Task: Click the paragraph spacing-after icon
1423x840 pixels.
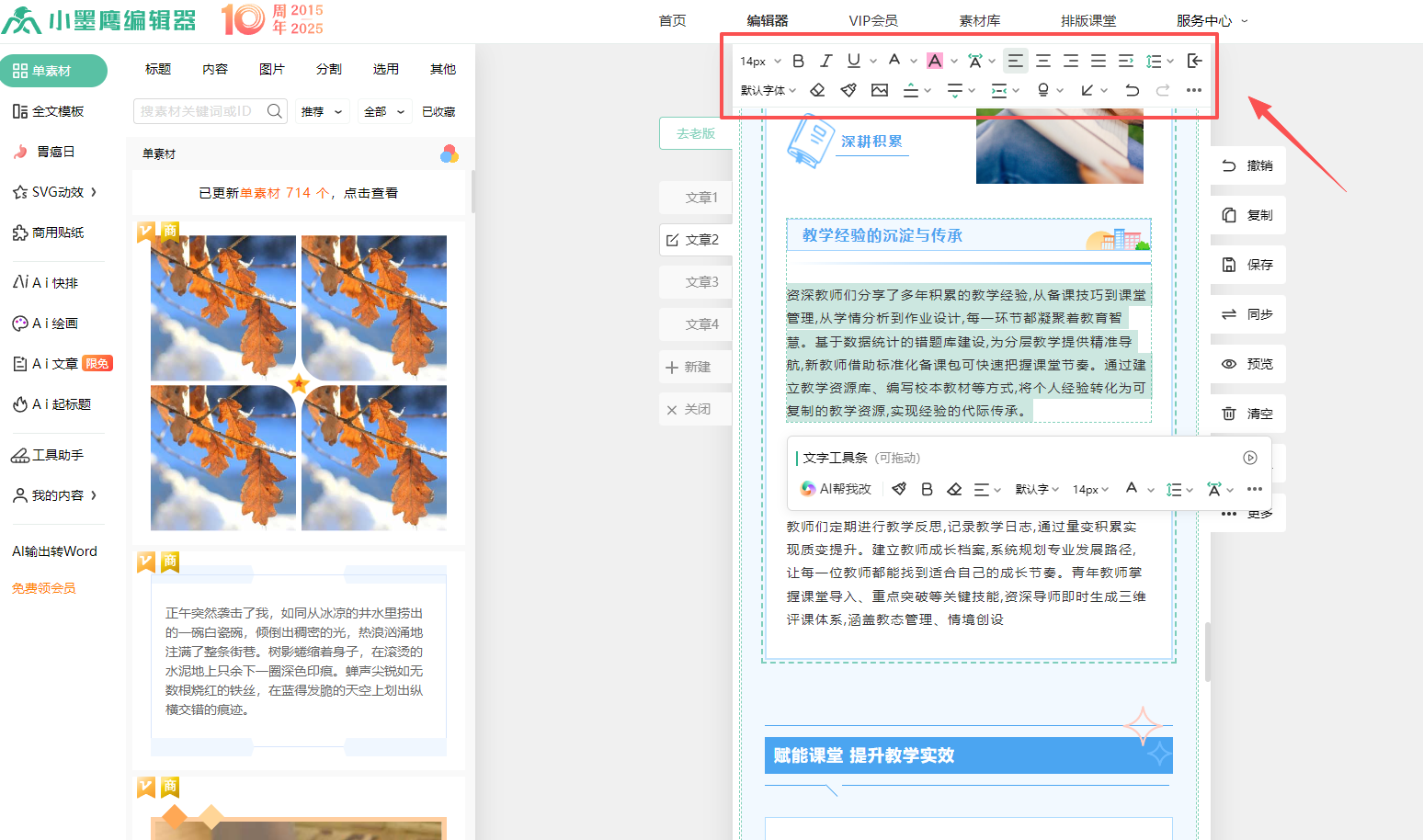Action: click(955, 90)
